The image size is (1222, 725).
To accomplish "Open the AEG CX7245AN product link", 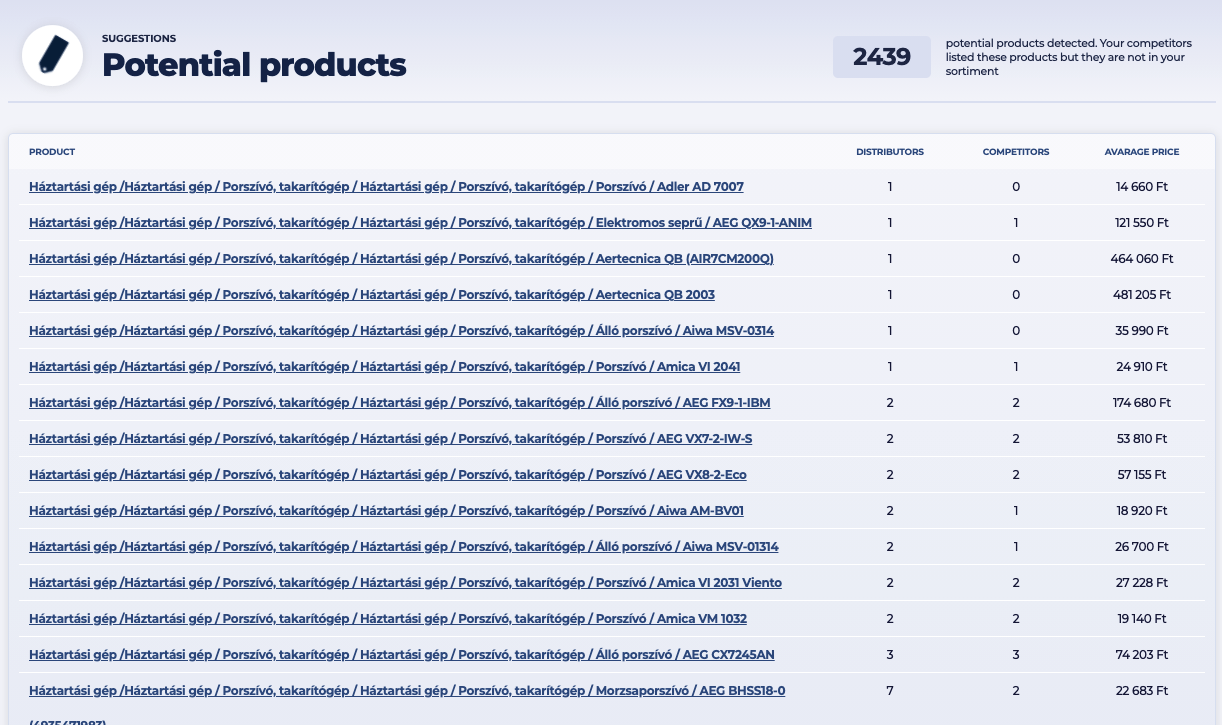I will pos(402,655).
